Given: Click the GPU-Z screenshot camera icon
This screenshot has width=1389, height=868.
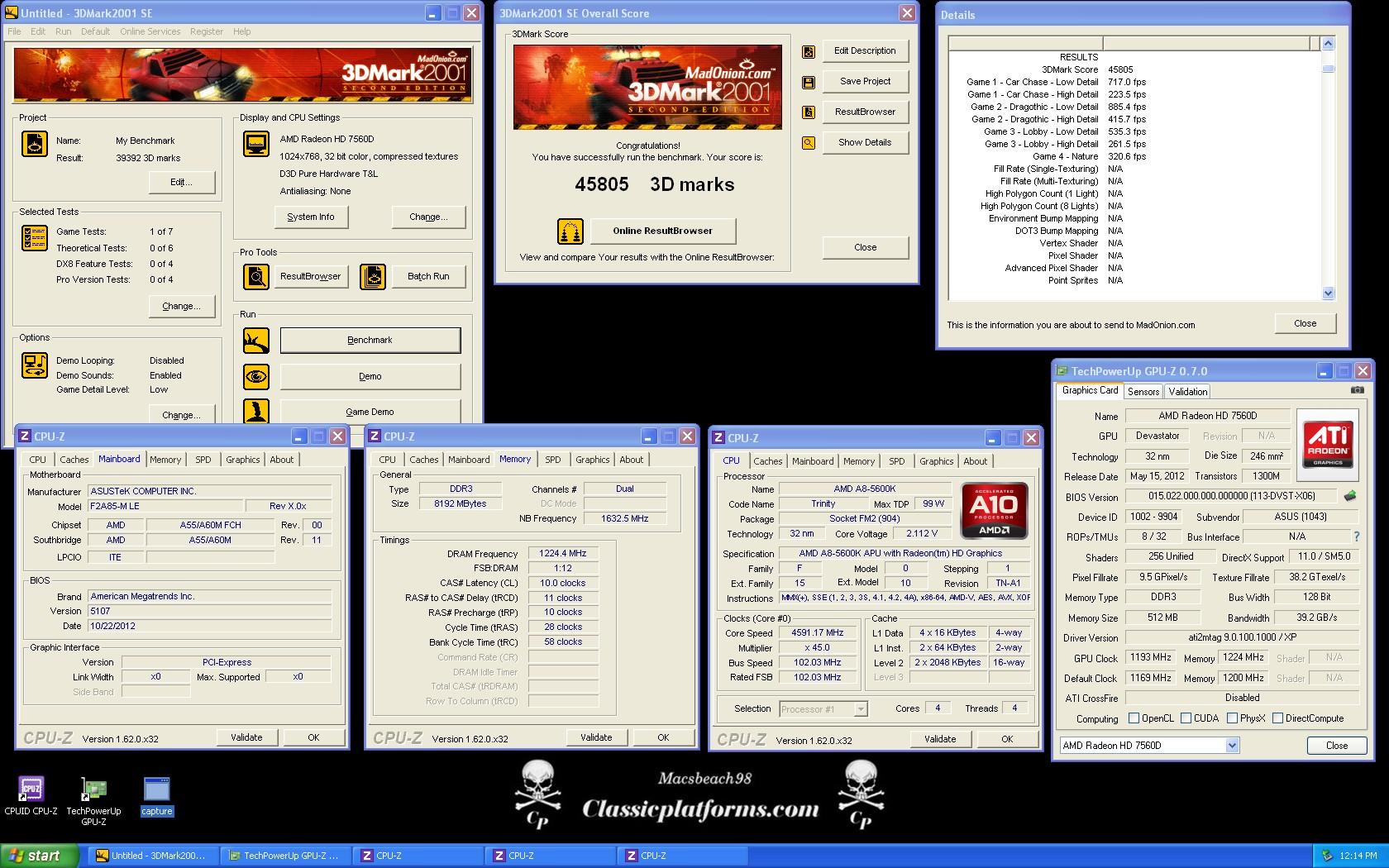Looking at the screenshot, I should tap(1357, 390).
